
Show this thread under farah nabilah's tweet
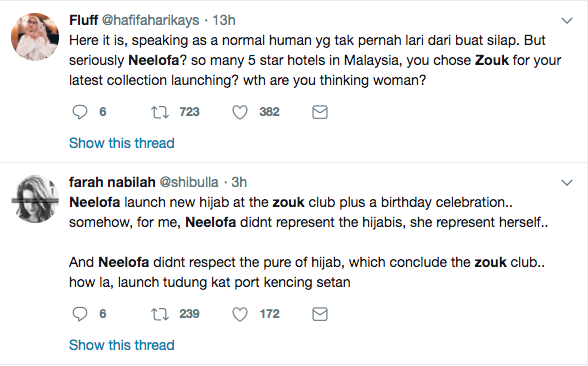coord(122,345)
